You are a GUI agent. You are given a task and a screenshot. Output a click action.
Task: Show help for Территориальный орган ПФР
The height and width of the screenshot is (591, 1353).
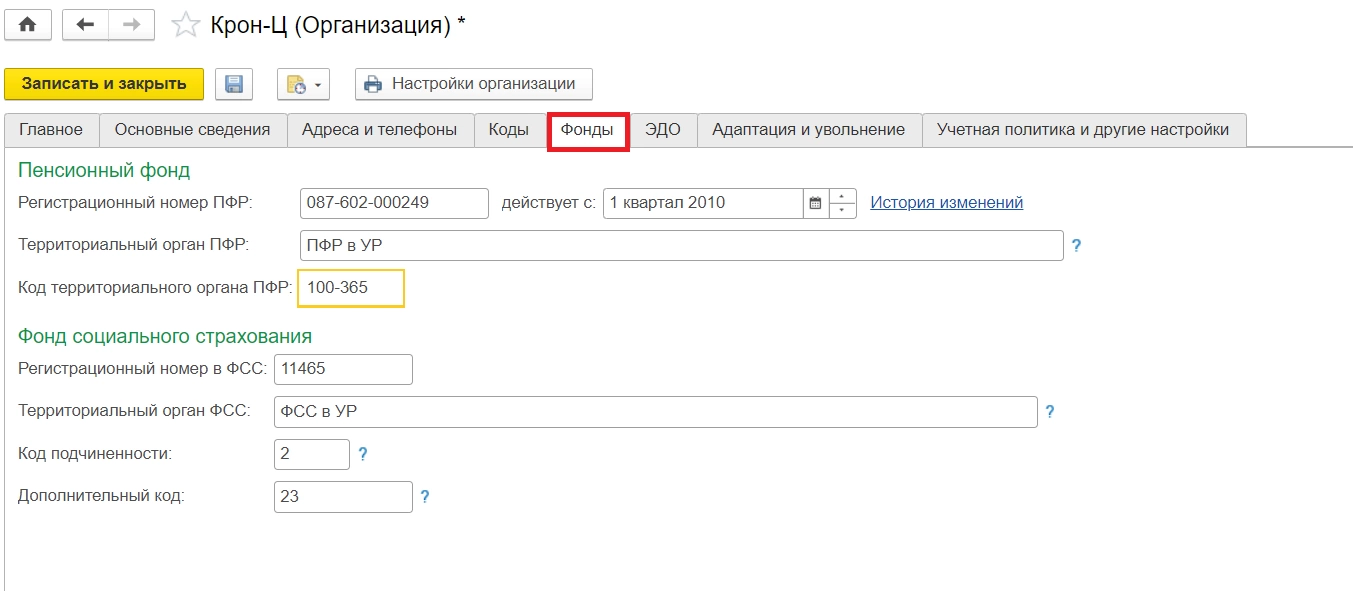click(x=1076, y=245)
